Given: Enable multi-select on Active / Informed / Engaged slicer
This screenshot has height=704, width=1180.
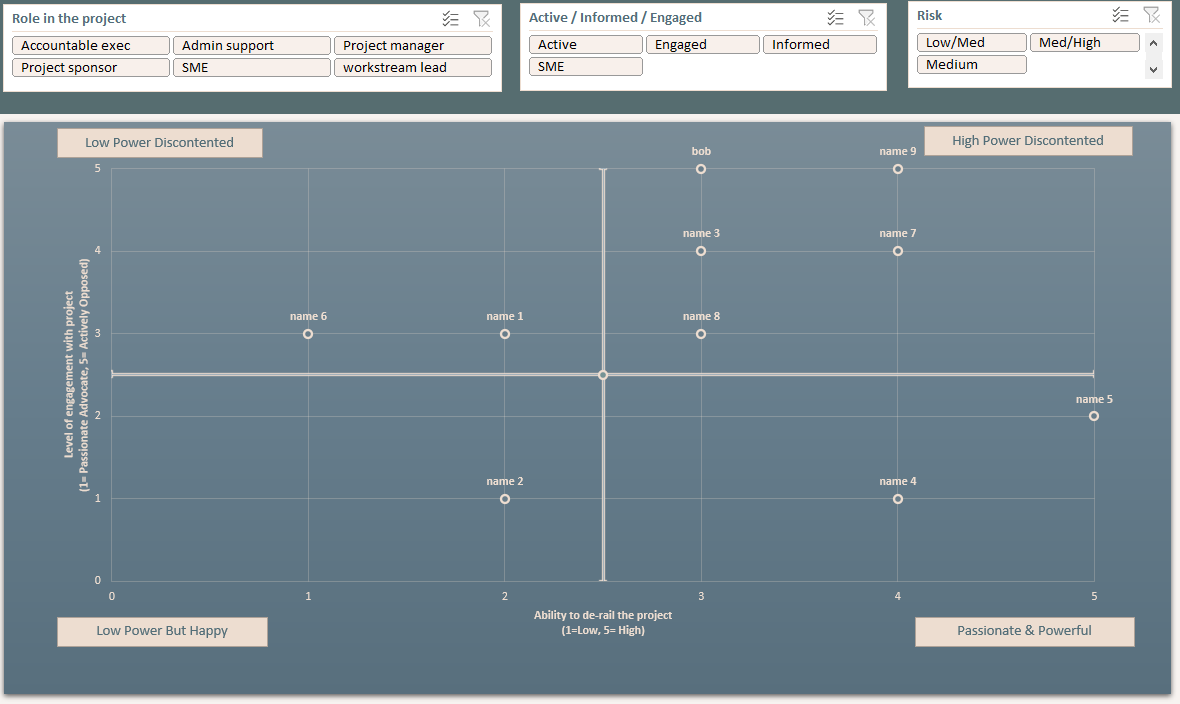Looking at the screenshot, I should (x=836, y=17).
